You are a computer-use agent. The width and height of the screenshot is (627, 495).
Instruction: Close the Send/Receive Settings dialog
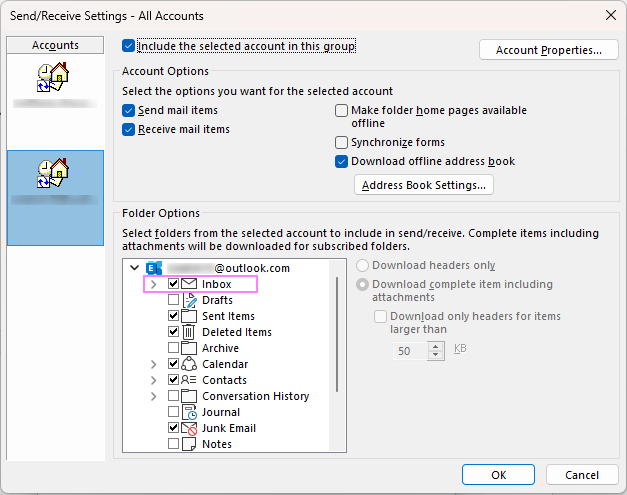click(611, 16)
